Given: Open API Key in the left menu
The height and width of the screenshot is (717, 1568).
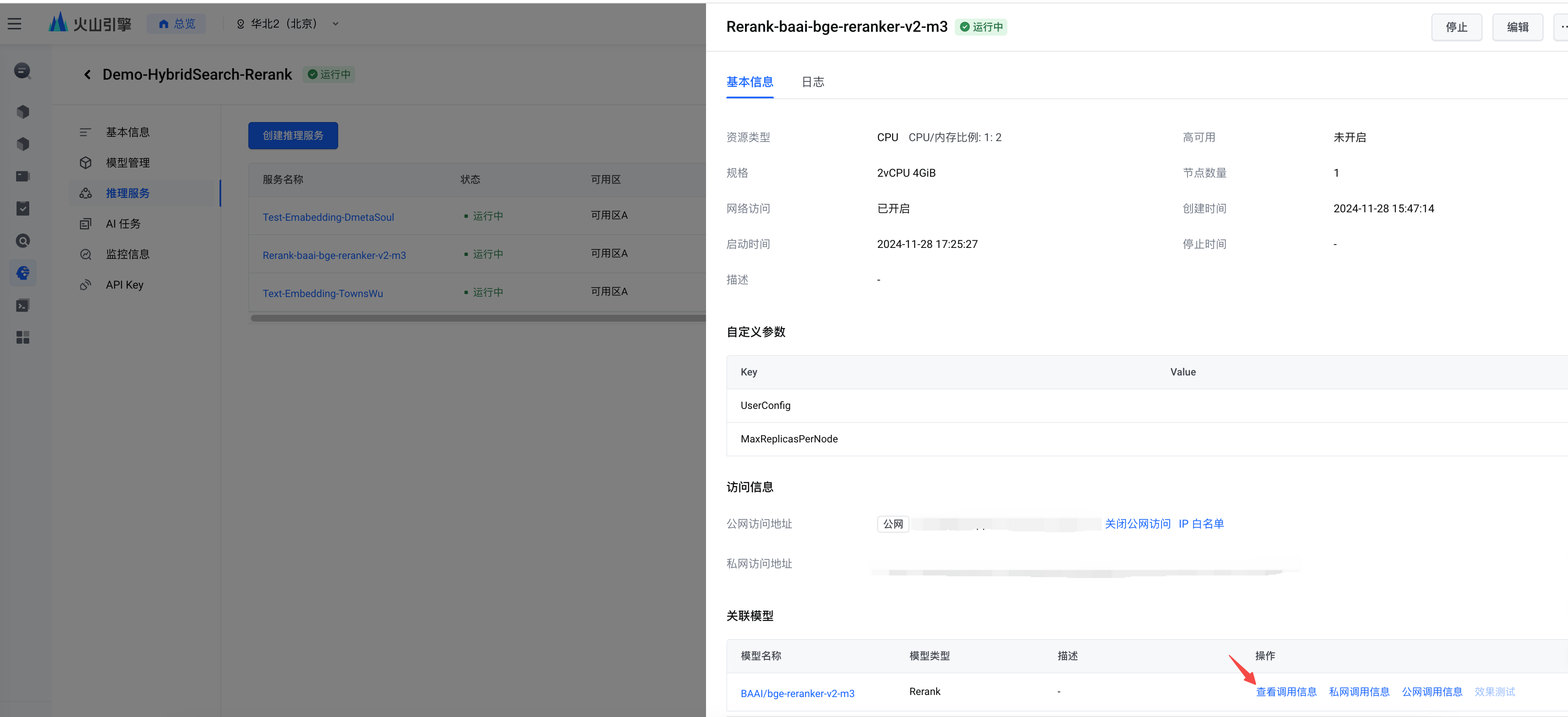Looking at the screenshot, I should [x=124, y=284].
